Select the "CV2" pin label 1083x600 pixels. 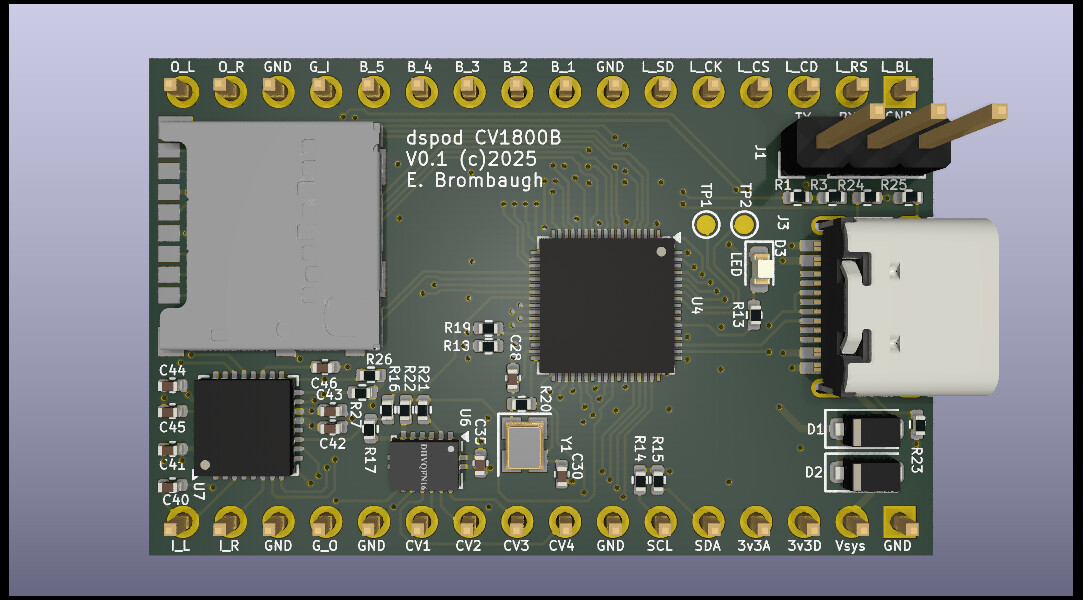click(x=468, y=545)
